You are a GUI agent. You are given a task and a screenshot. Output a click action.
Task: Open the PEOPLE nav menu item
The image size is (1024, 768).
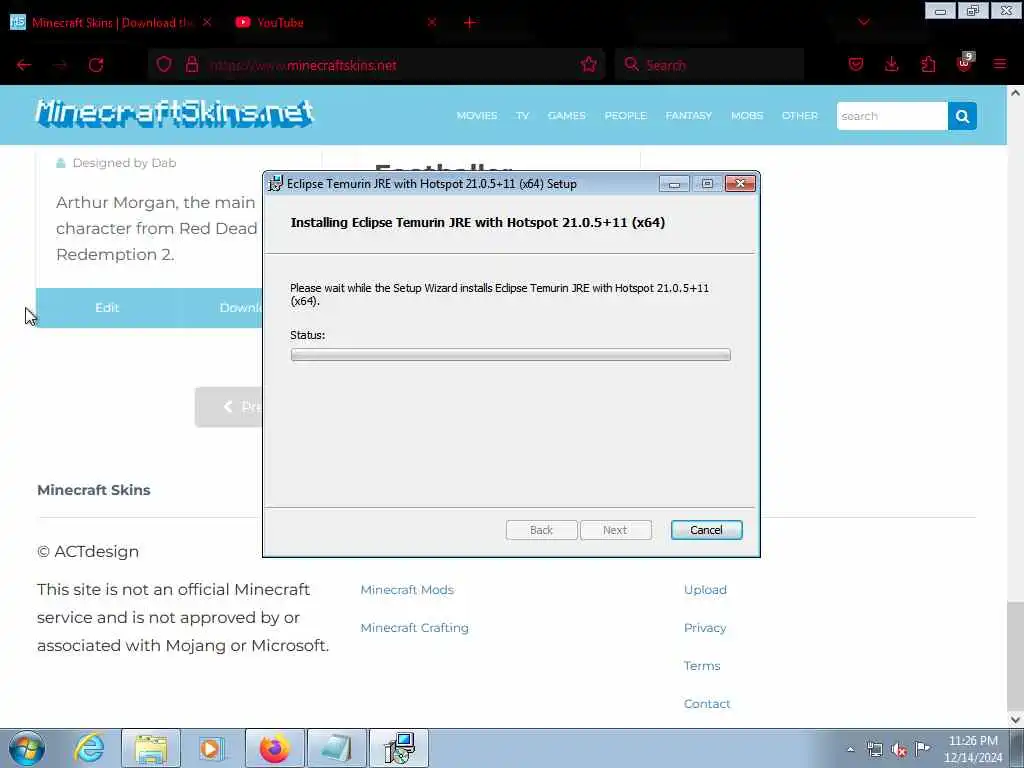point(626,116)
